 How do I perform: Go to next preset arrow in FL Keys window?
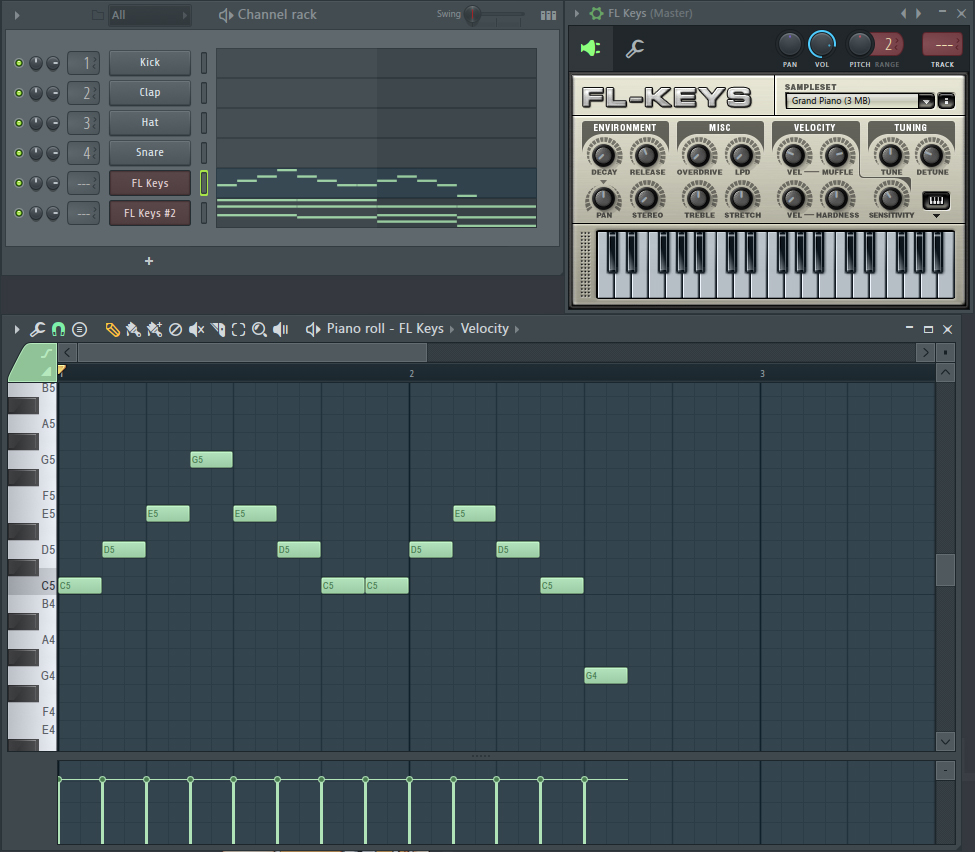pos(918,13)
